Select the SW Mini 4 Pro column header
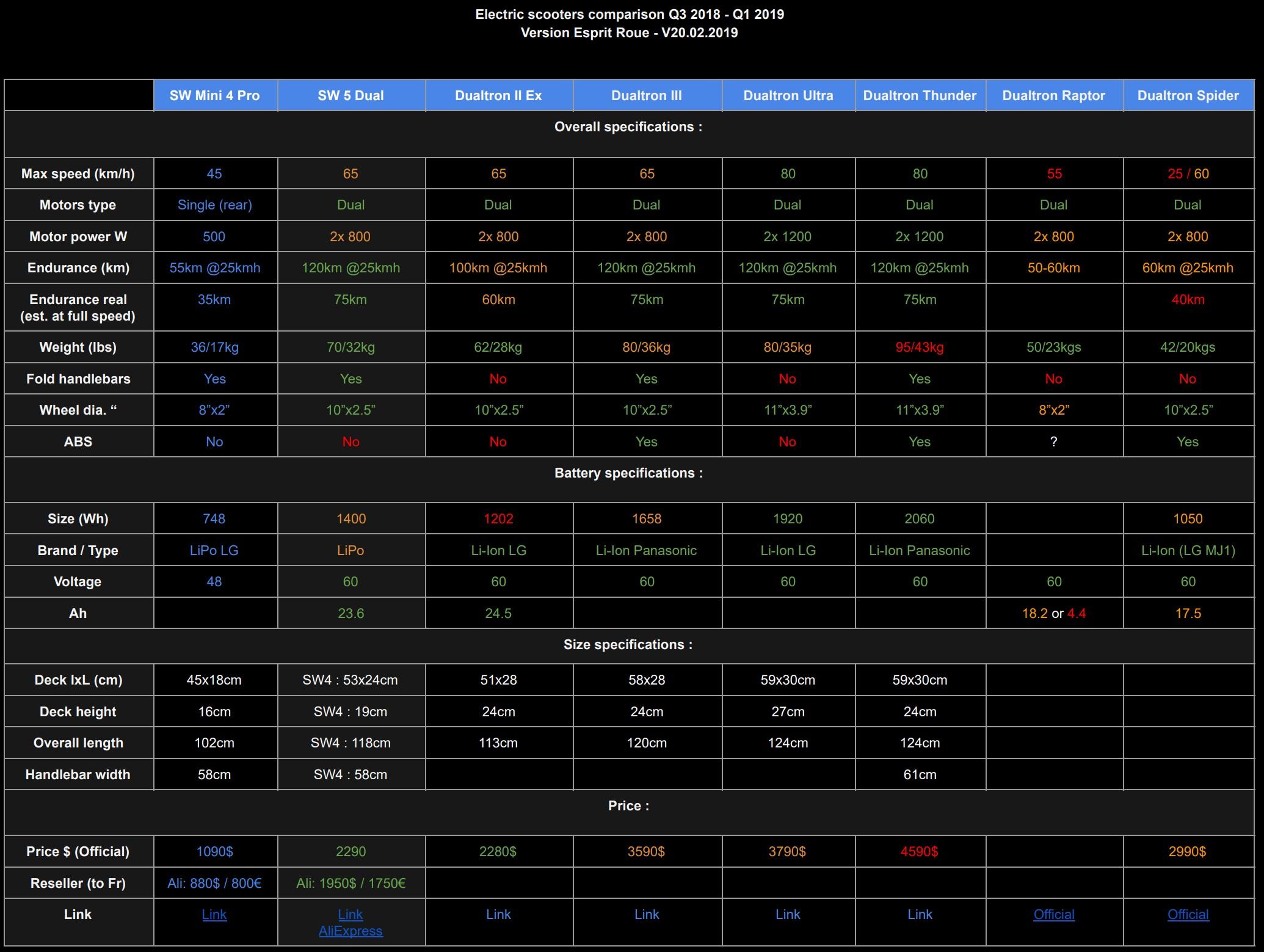This screenshot has height=952, width=1264. (215, 95)
